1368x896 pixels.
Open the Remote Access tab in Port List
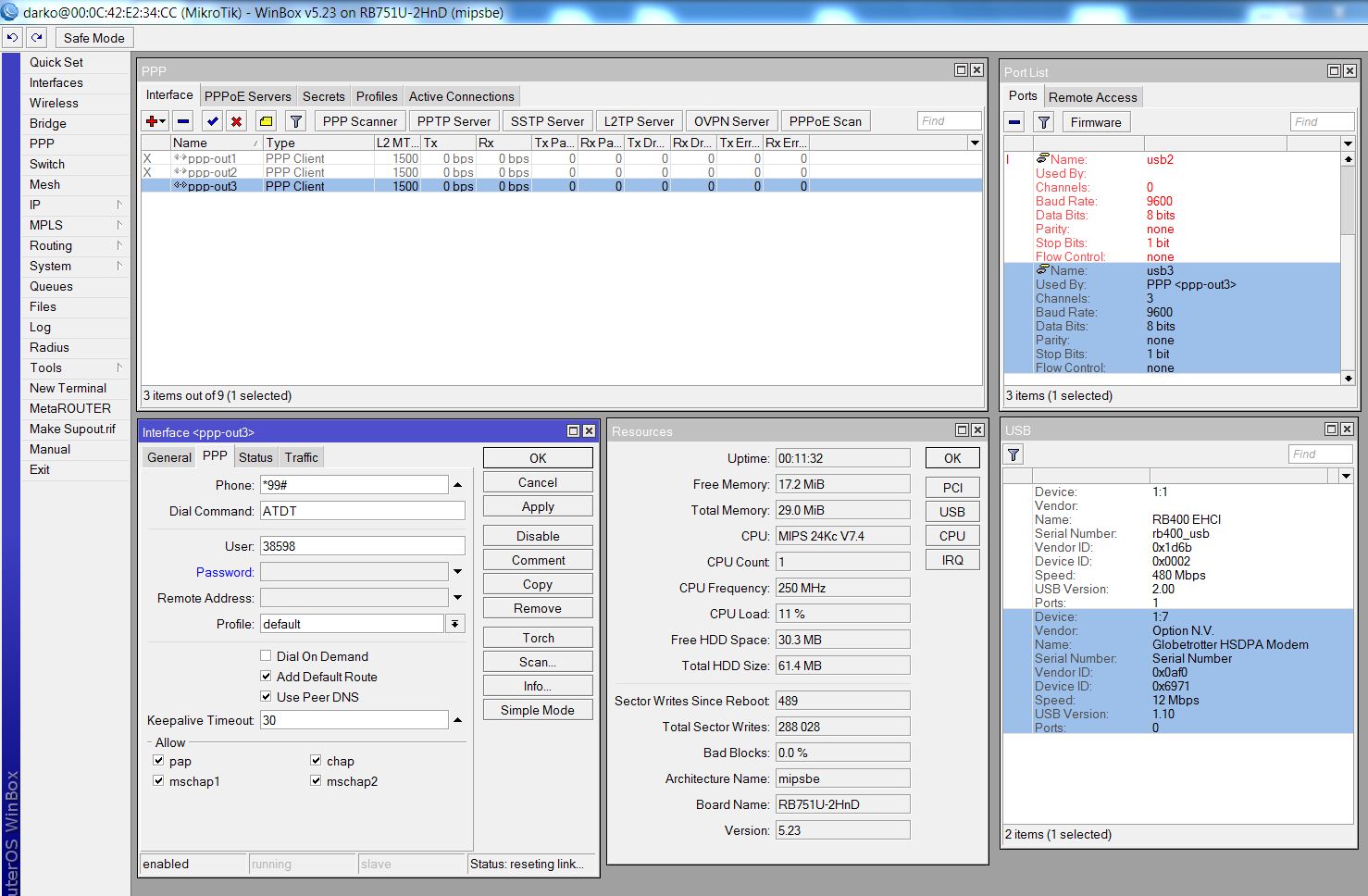(x=1093, y=96)
